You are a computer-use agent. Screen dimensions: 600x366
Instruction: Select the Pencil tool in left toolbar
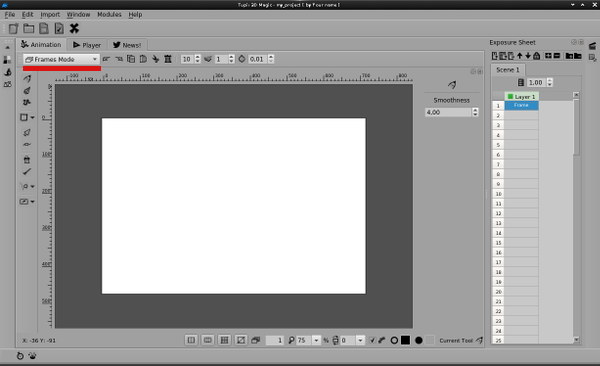[27, 79]
